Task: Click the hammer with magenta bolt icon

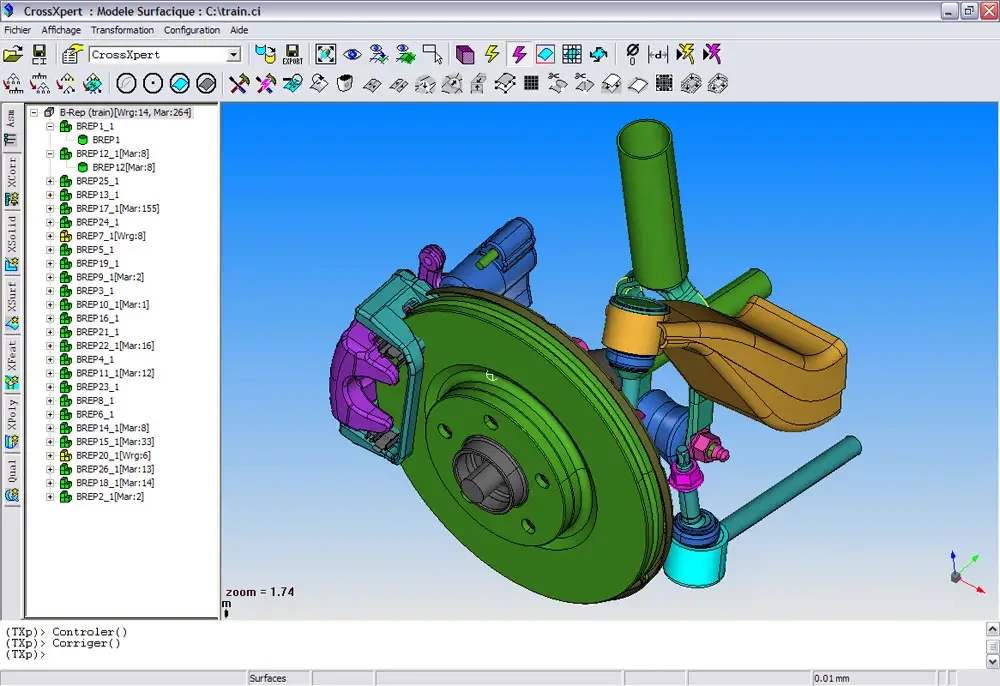Action: pos(266,84)
